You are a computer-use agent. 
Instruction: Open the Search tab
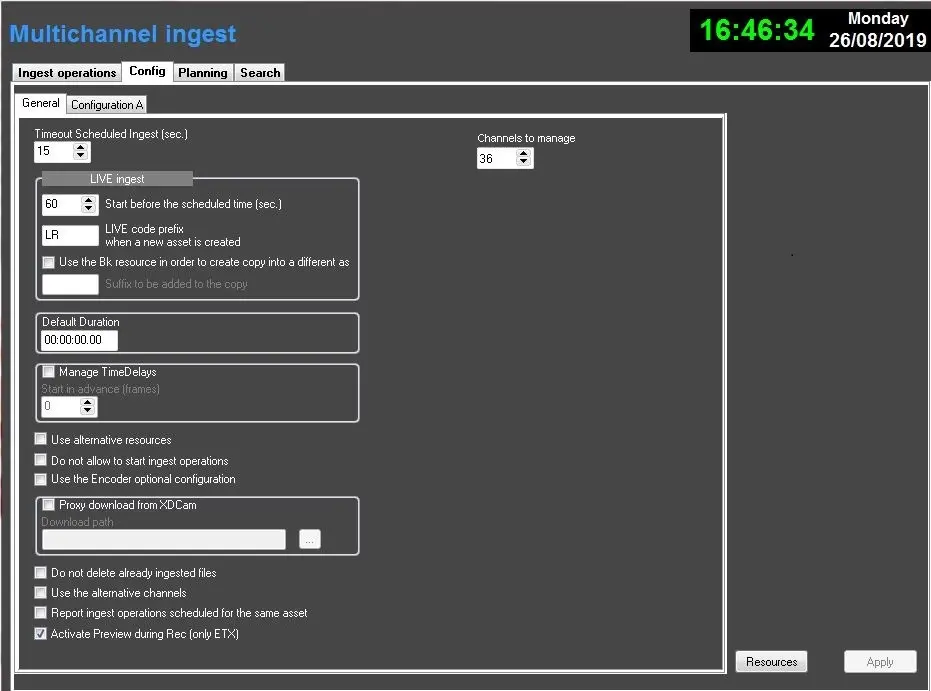[x=260, y=73]
